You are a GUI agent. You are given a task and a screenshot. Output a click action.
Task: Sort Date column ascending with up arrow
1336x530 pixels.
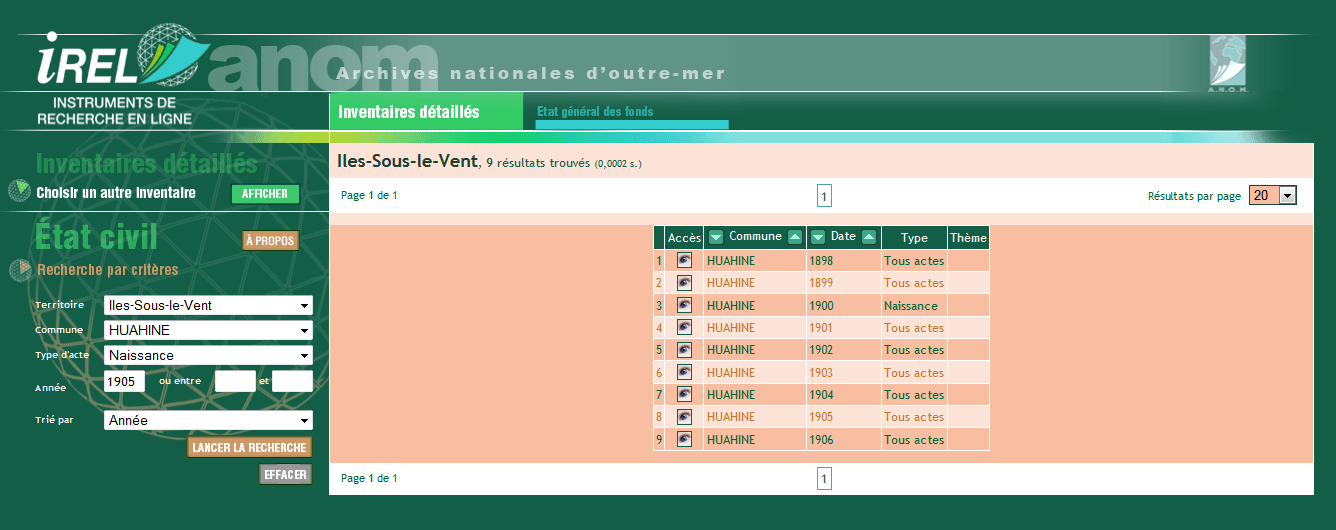click(868, 237)
